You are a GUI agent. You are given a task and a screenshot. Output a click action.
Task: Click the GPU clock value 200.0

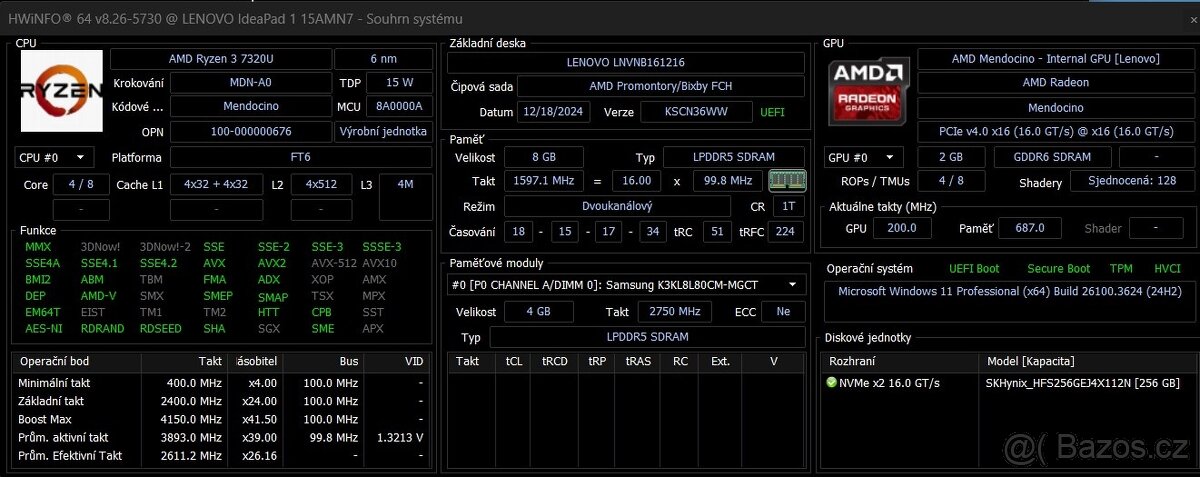point(902,228)
